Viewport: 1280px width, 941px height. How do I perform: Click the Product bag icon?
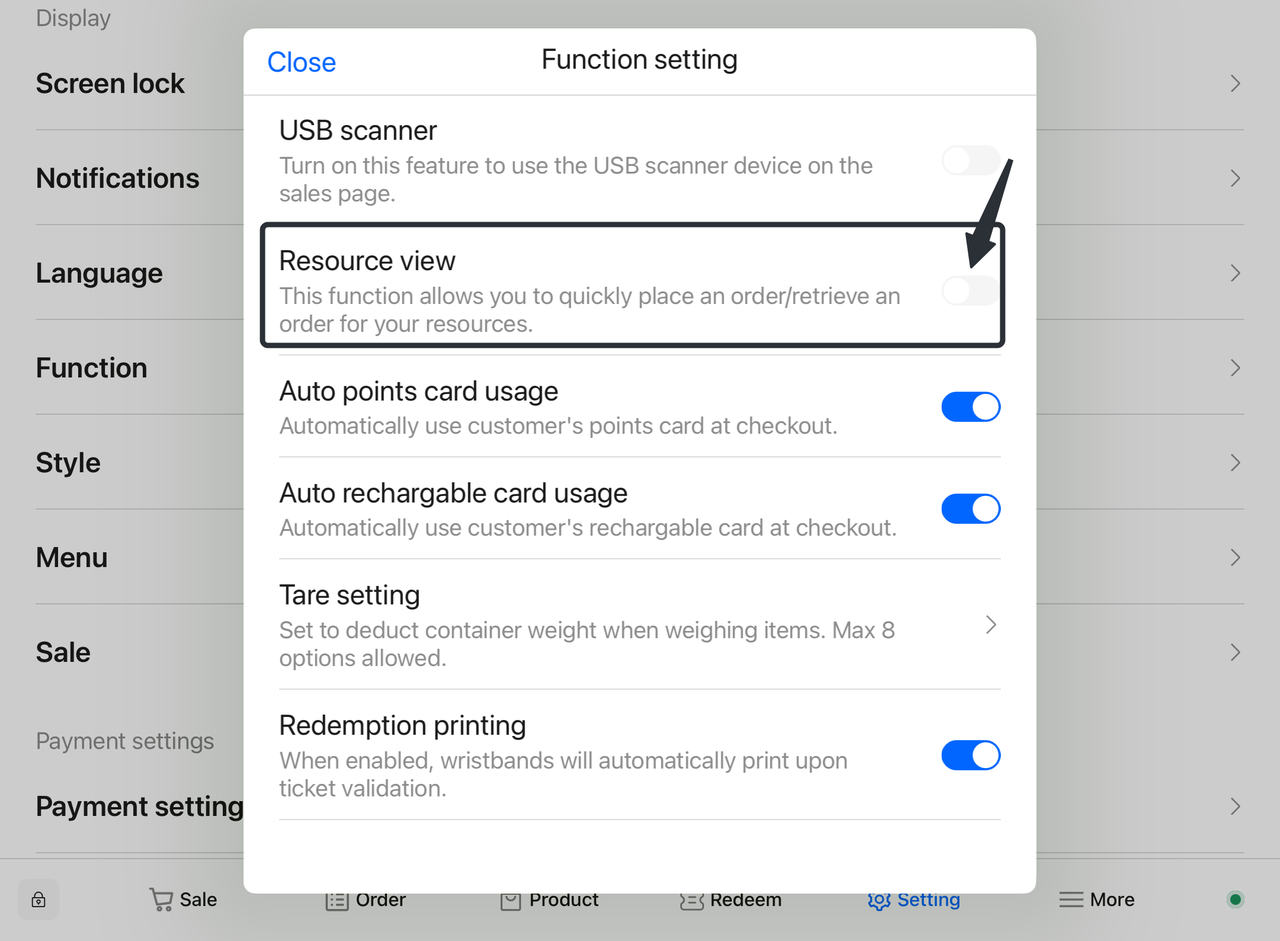pyautogui.click(x=511, y=900)
